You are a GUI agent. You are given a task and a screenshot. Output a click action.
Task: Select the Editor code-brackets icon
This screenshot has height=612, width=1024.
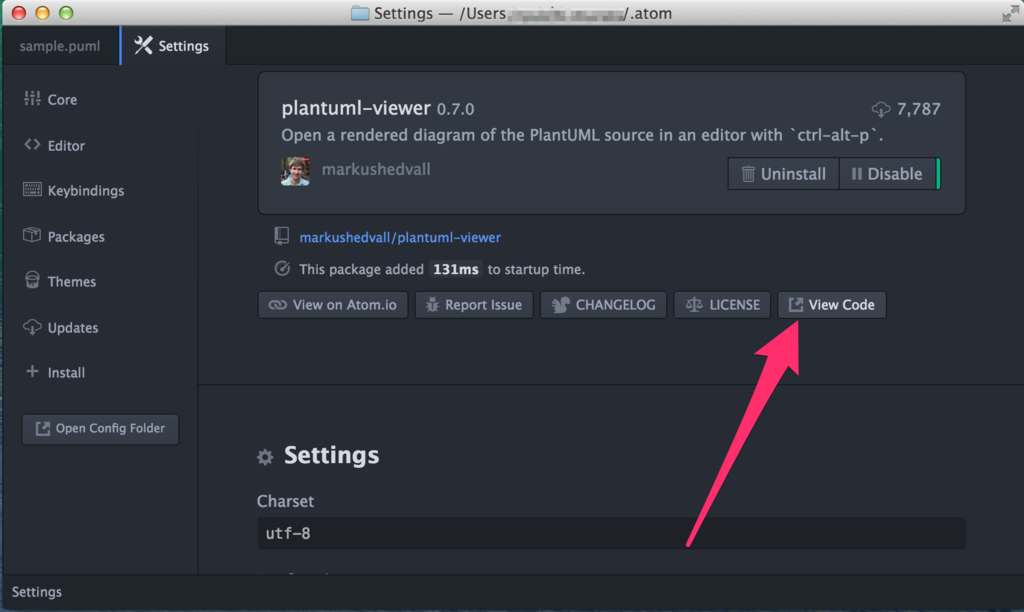click(32, 144)
